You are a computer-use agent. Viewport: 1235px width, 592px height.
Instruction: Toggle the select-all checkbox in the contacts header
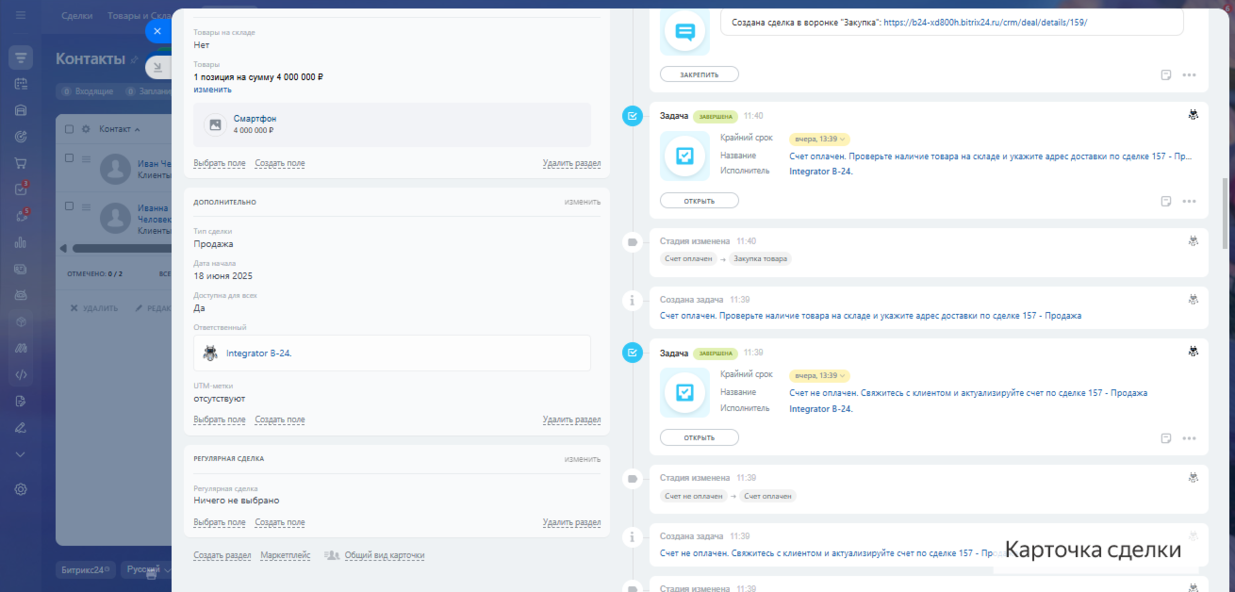tap(69, 129)
